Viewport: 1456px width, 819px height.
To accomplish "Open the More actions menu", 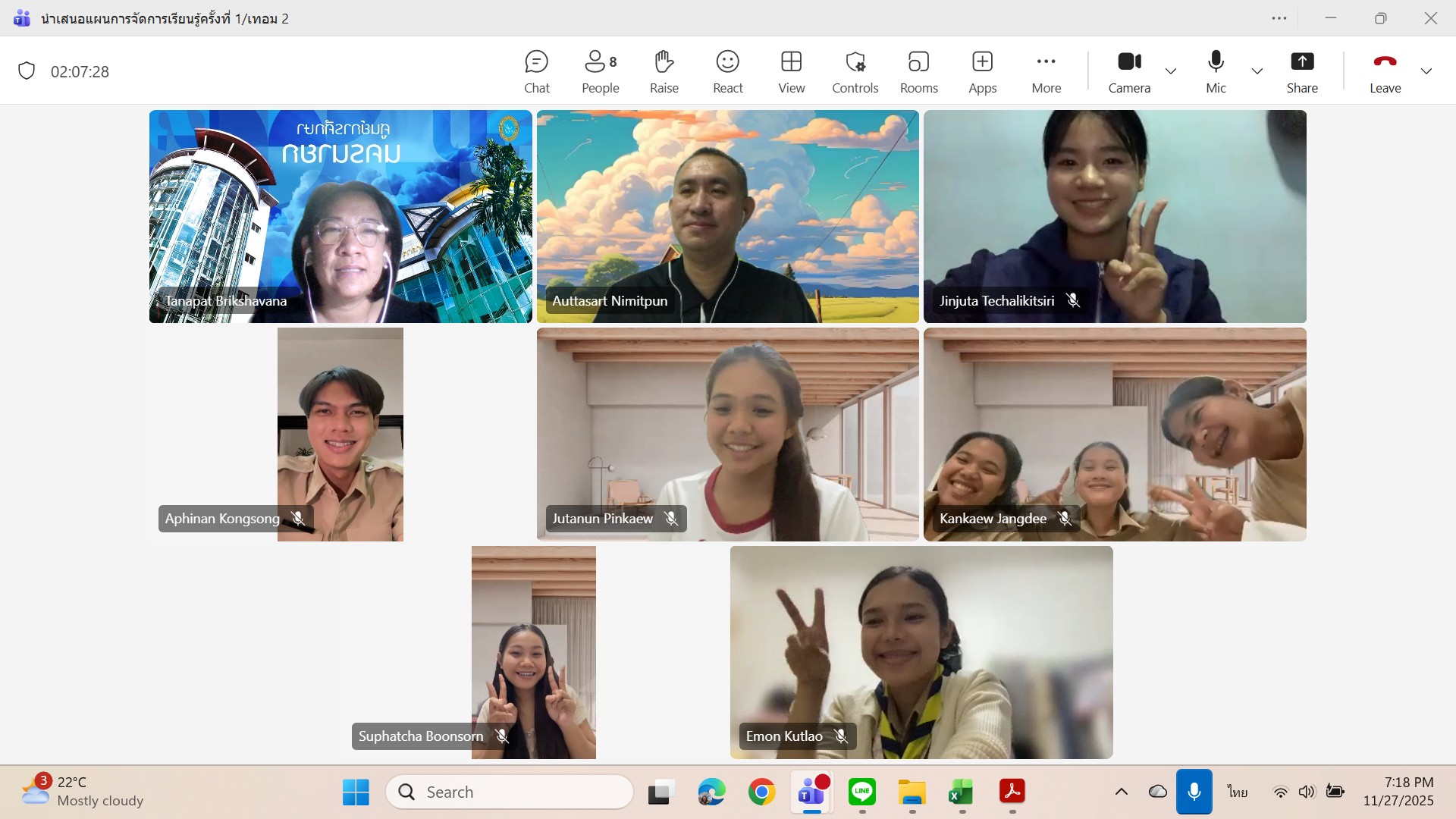I will pyautogui.click(x=1046, y=71).
